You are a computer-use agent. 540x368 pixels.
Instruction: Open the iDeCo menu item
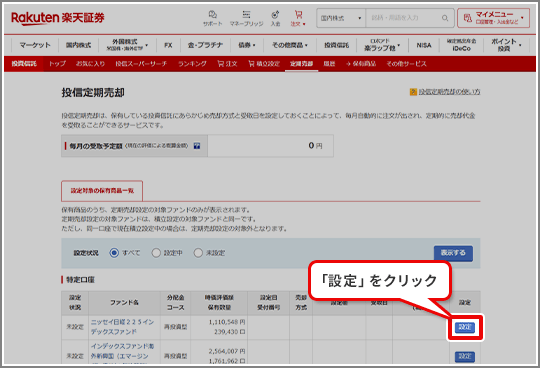click(x=461, y=45)
